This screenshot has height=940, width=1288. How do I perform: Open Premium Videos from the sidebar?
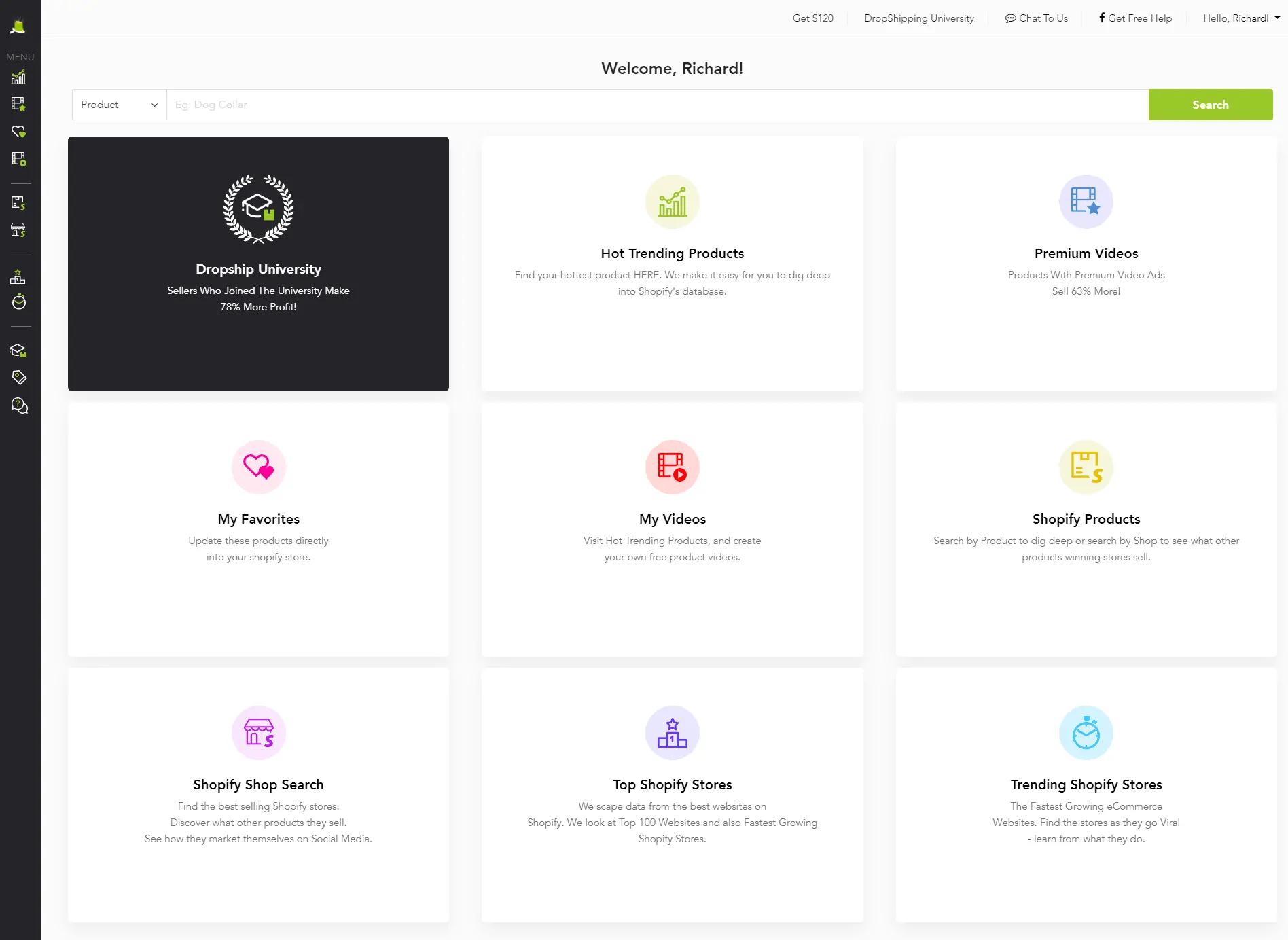[18, 104]
